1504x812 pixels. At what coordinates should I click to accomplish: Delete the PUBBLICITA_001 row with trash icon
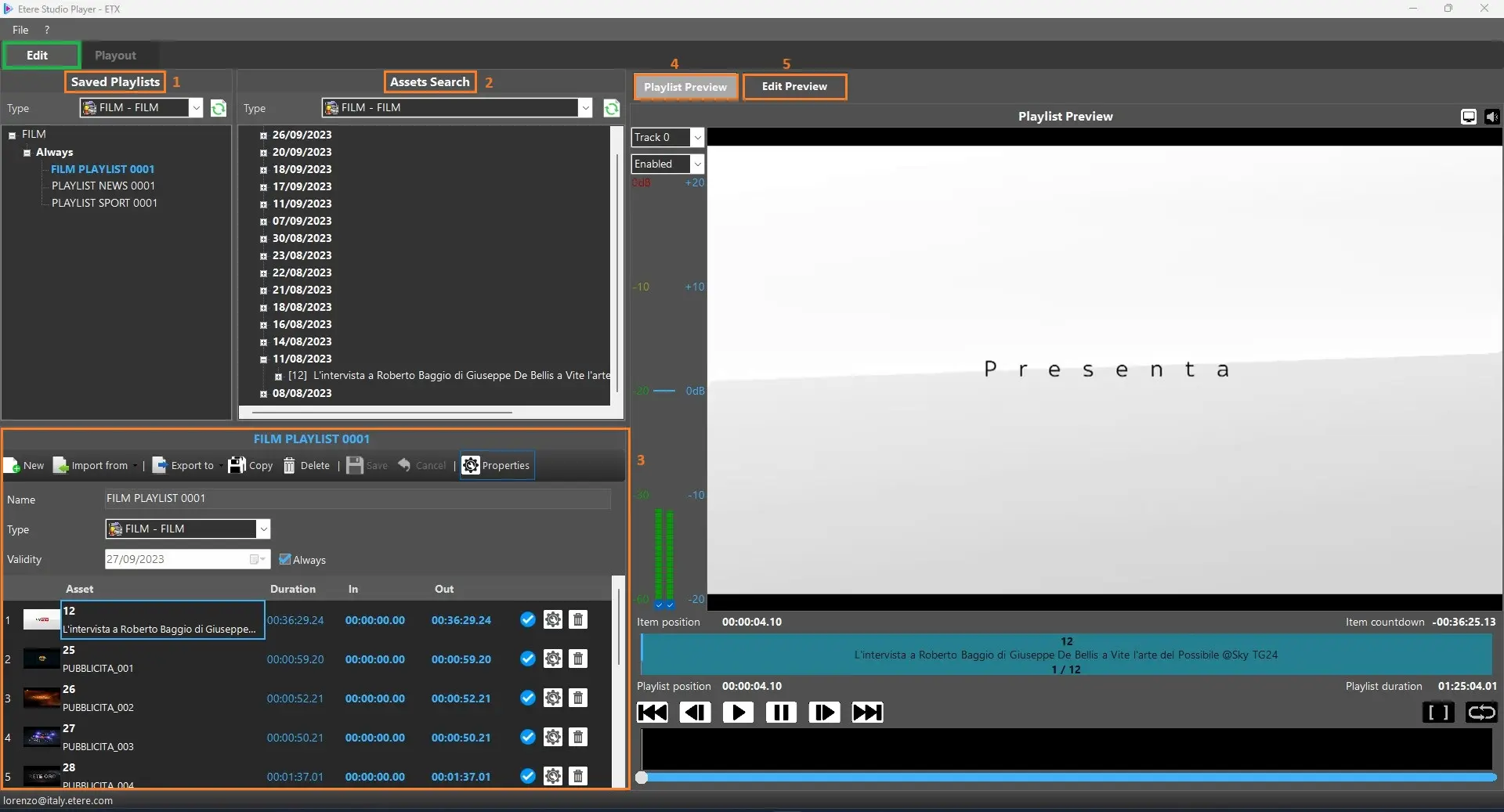tap(578, 659)
